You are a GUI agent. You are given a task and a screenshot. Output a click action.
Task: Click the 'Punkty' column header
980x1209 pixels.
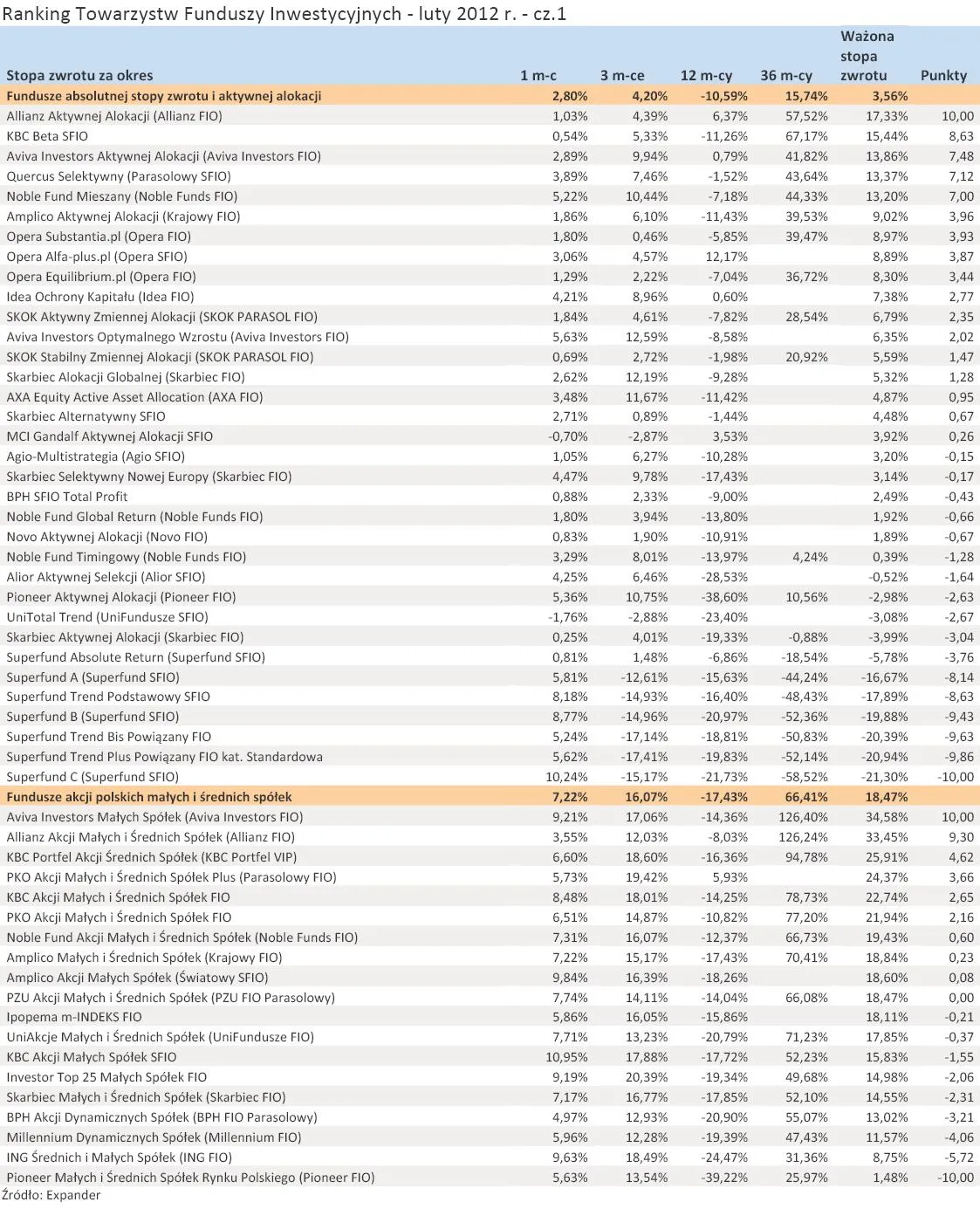tap(944, 76)
